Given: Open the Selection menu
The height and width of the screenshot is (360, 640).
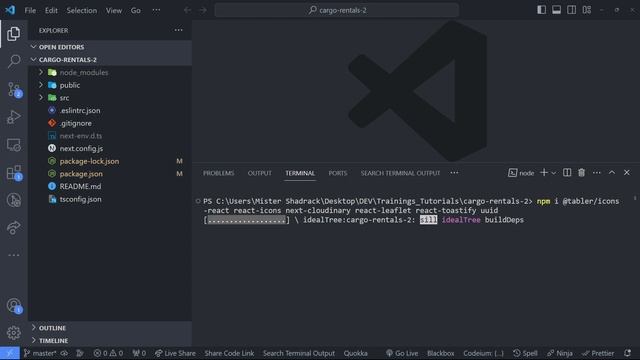Looking at the screenshot, I should tap(82, 10).
